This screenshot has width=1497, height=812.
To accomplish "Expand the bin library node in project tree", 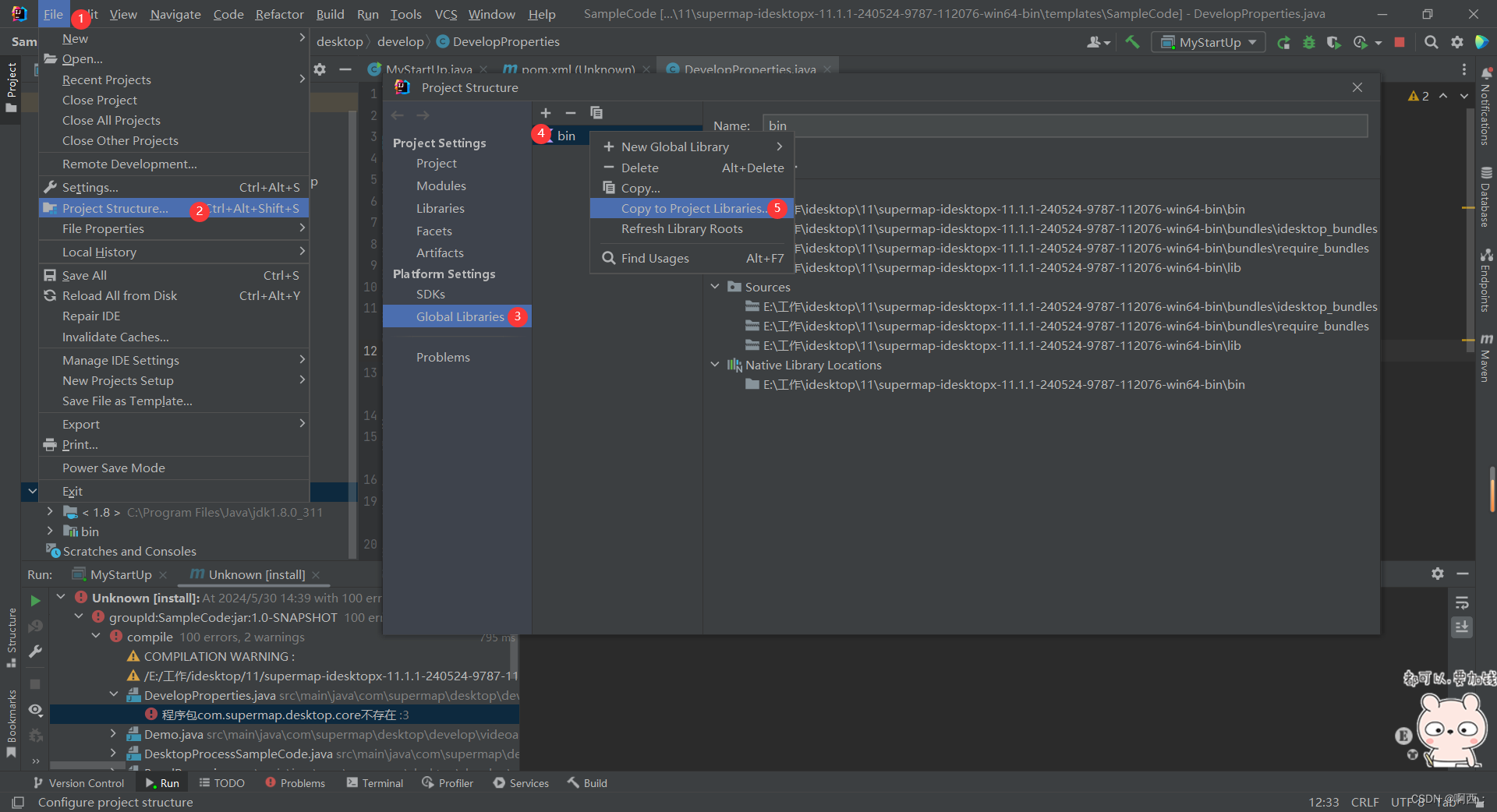I will 50,531.
